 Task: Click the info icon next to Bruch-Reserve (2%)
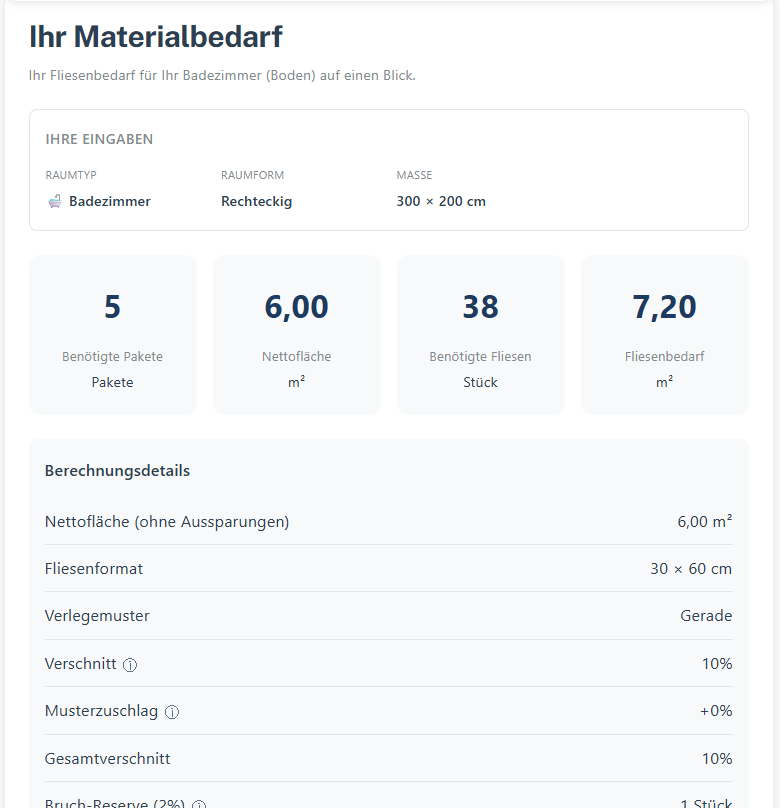[x=199, y=804]
